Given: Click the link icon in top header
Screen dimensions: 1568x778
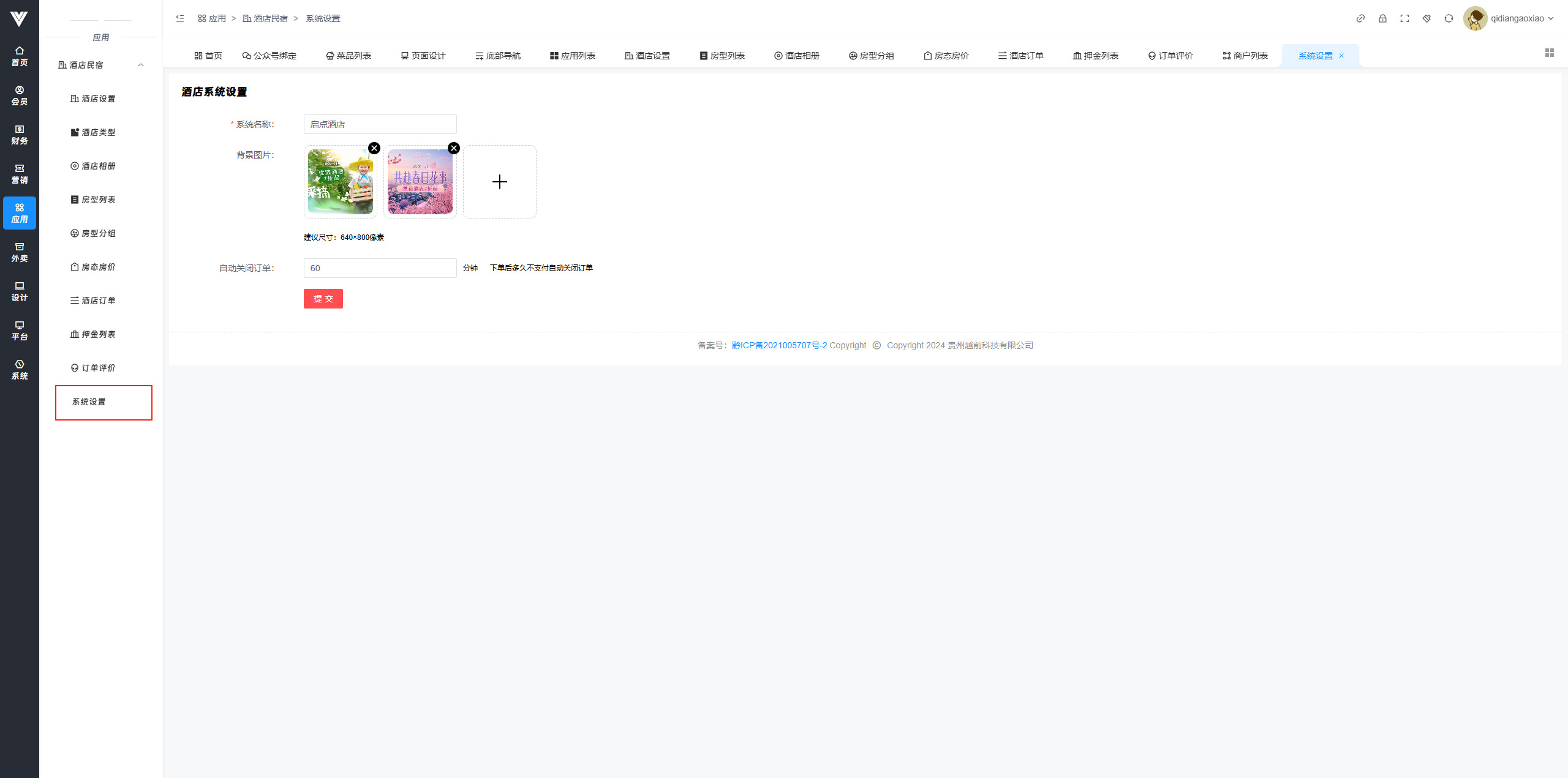Looking at the screenshot, I should pyautogui.click(x=1360, y=18).
